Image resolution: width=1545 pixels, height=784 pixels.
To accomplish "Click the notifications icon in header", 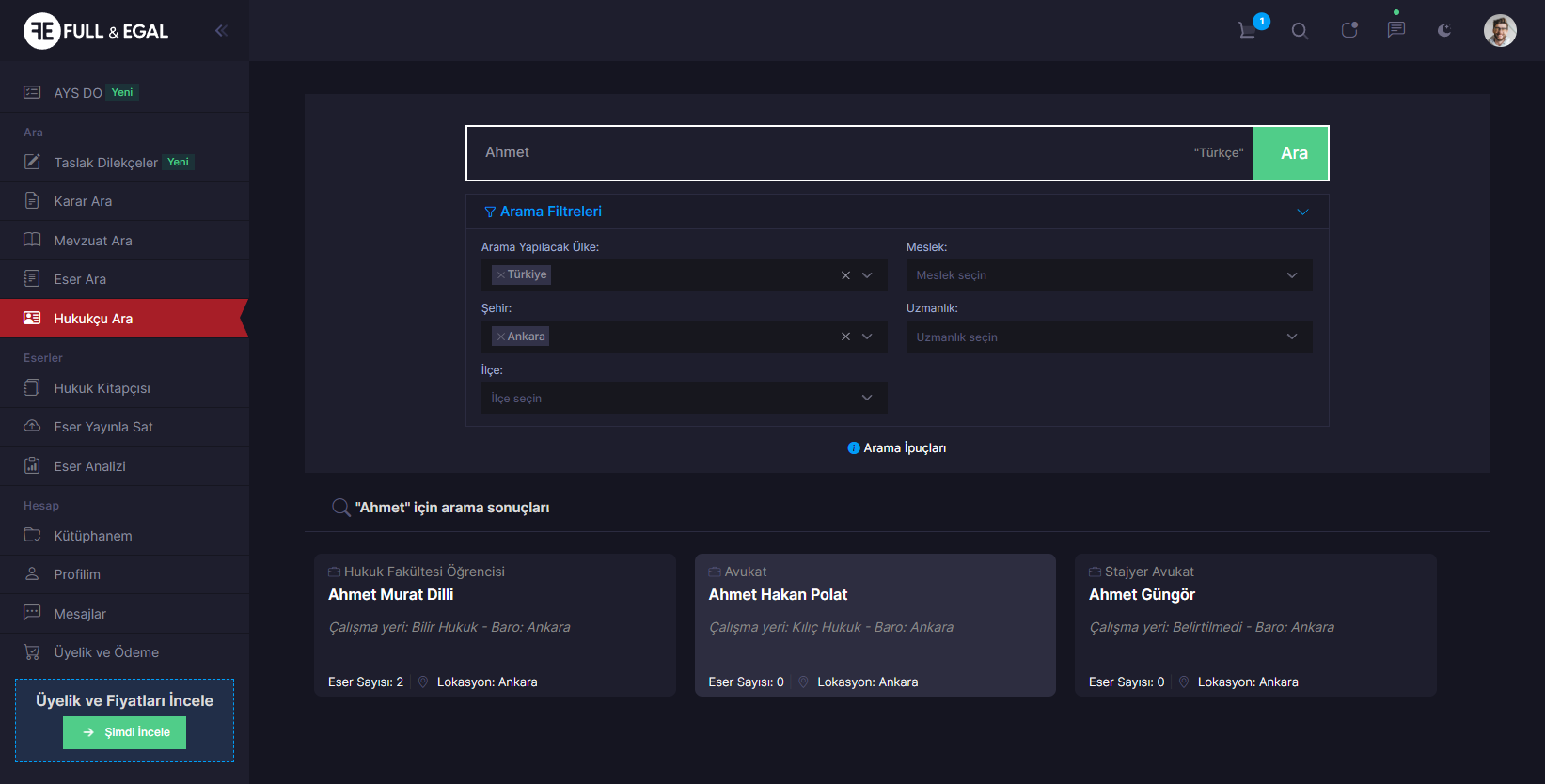I will point(1349,31).
